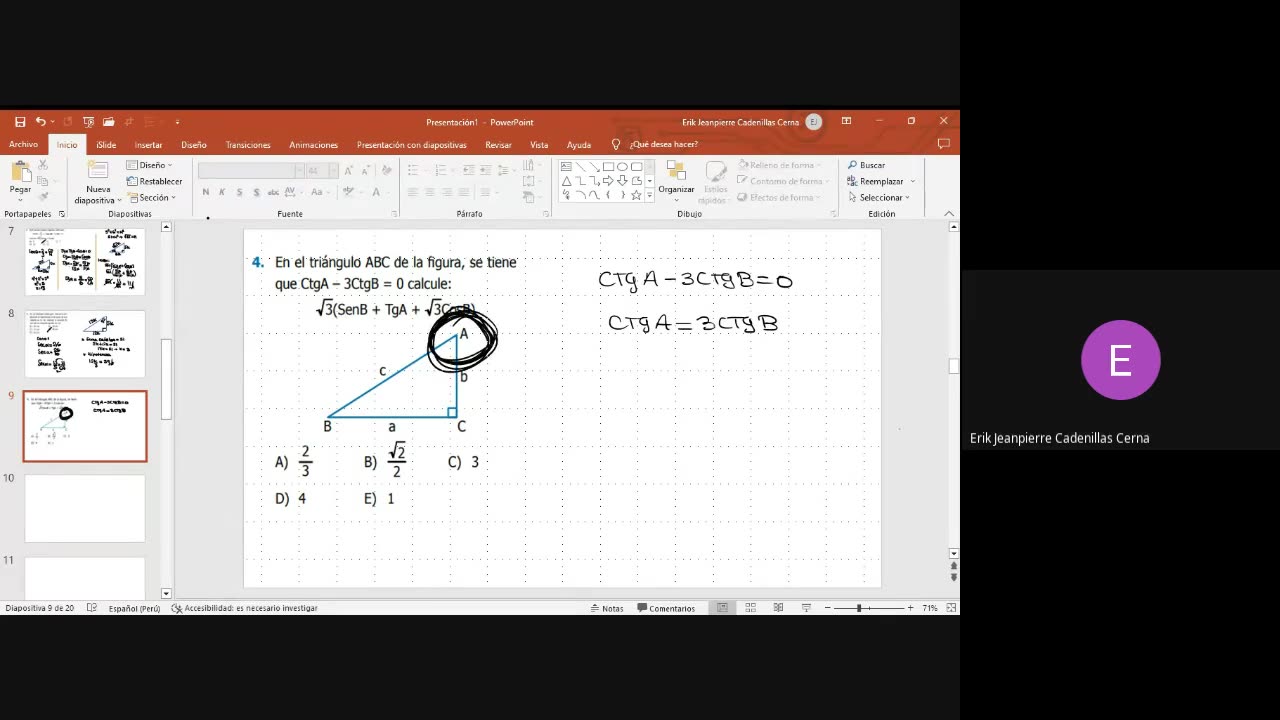Click the Buscar search icon
Image resolution: width=1280 pixels, height=720 pixels.
pos(853,165)
